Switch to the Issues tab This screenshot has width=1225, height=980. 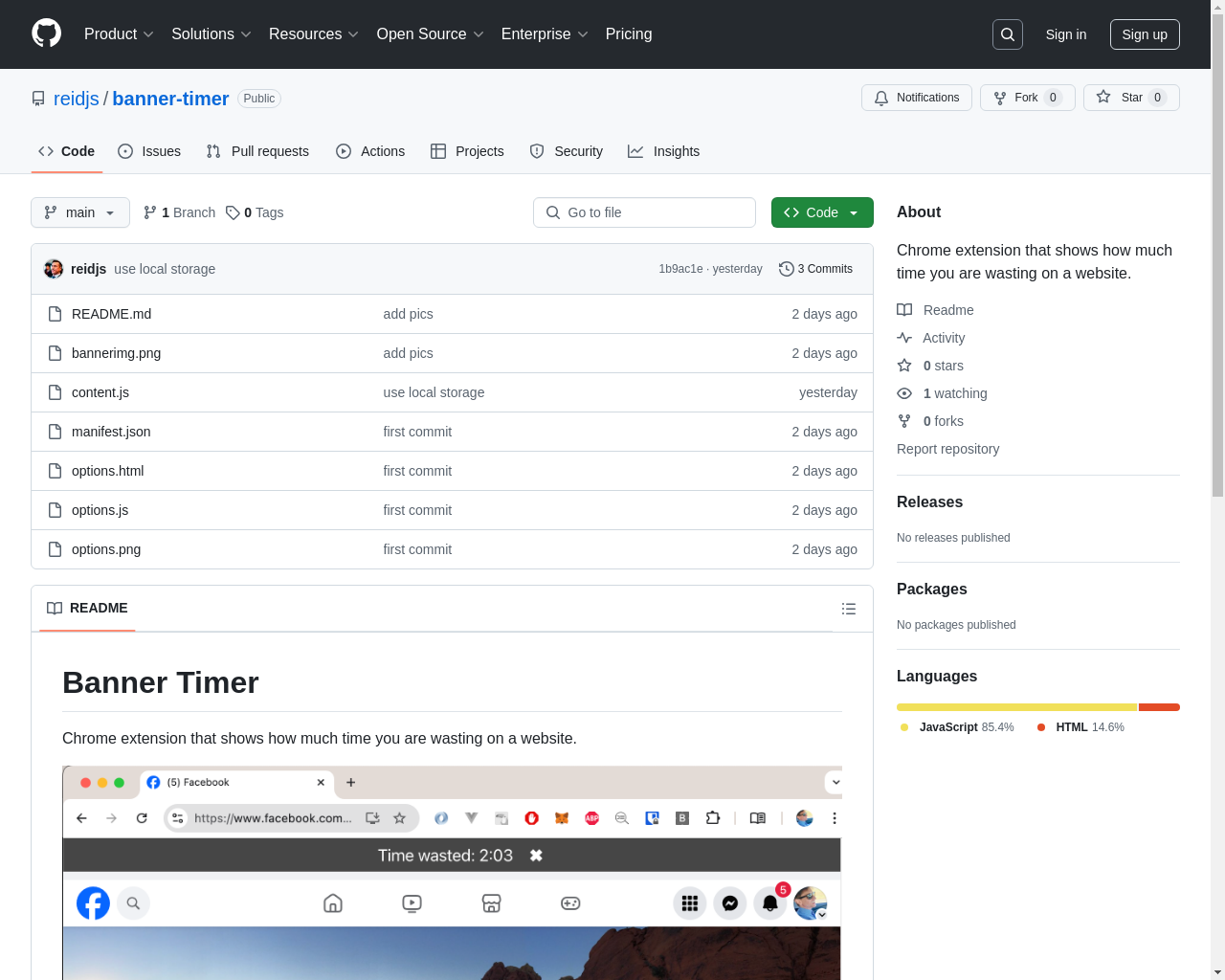point(149,151)
